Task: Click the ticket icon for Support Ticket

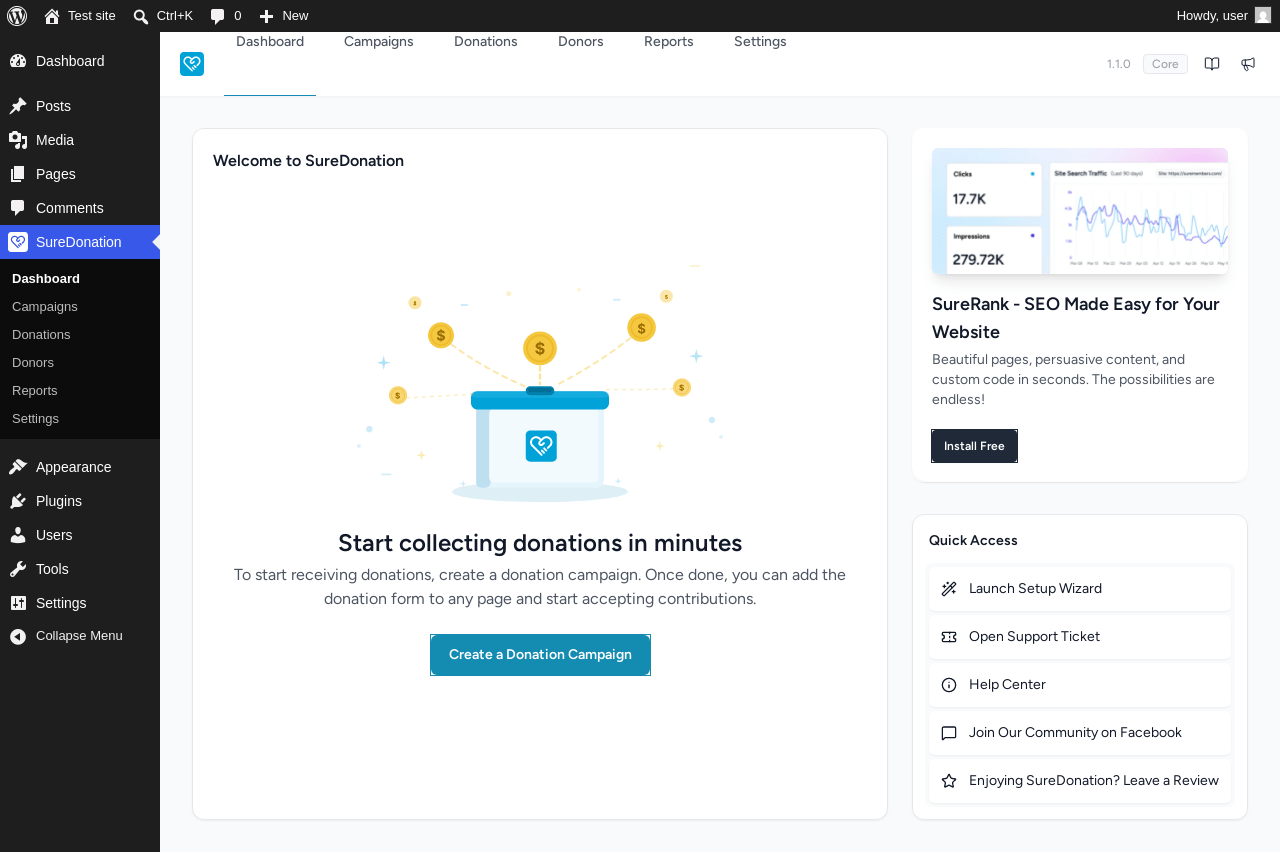Action: [949, 637]
